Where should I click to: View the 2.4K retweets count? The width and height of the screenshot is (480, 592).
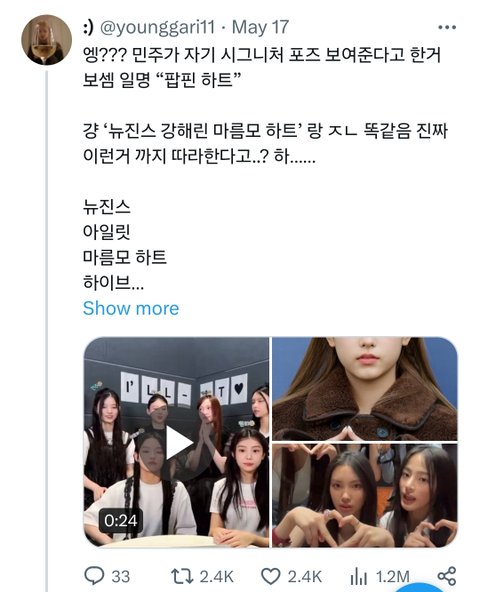point(216,577)
